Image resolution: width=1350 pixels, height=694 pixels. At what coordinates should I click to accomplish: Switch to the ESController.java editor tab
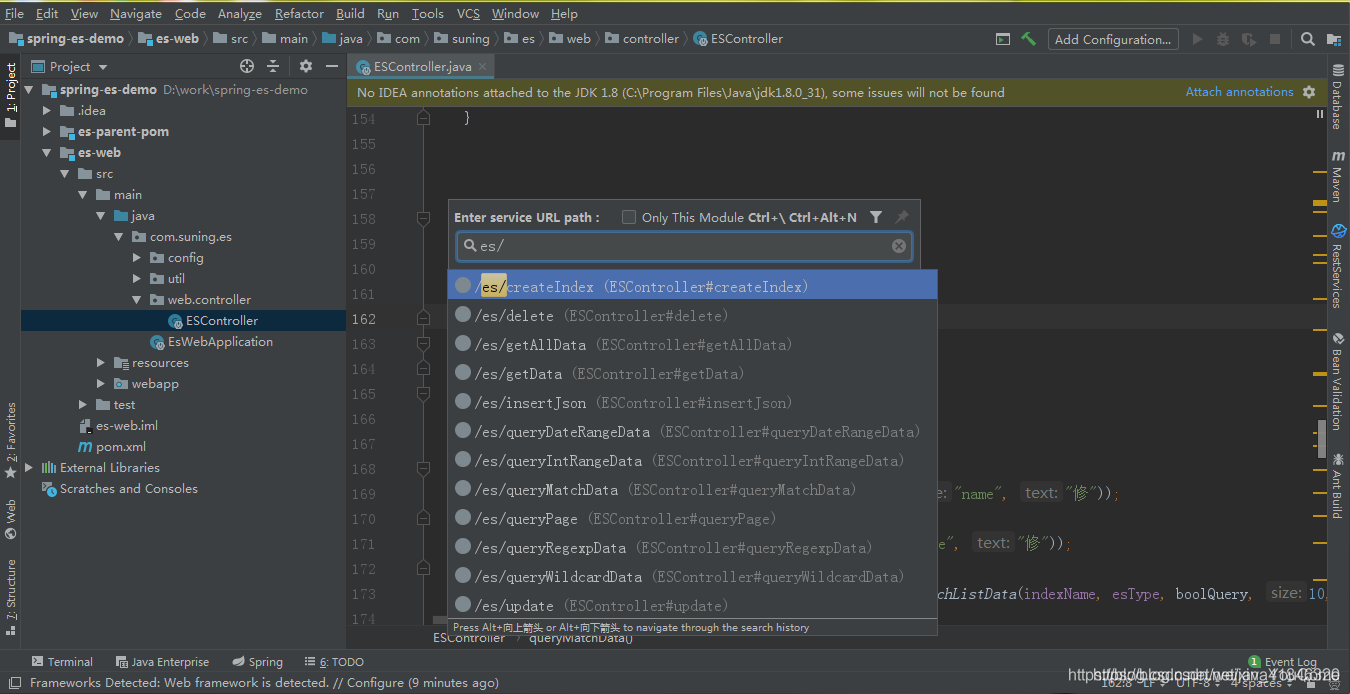(x=422, y=67)
